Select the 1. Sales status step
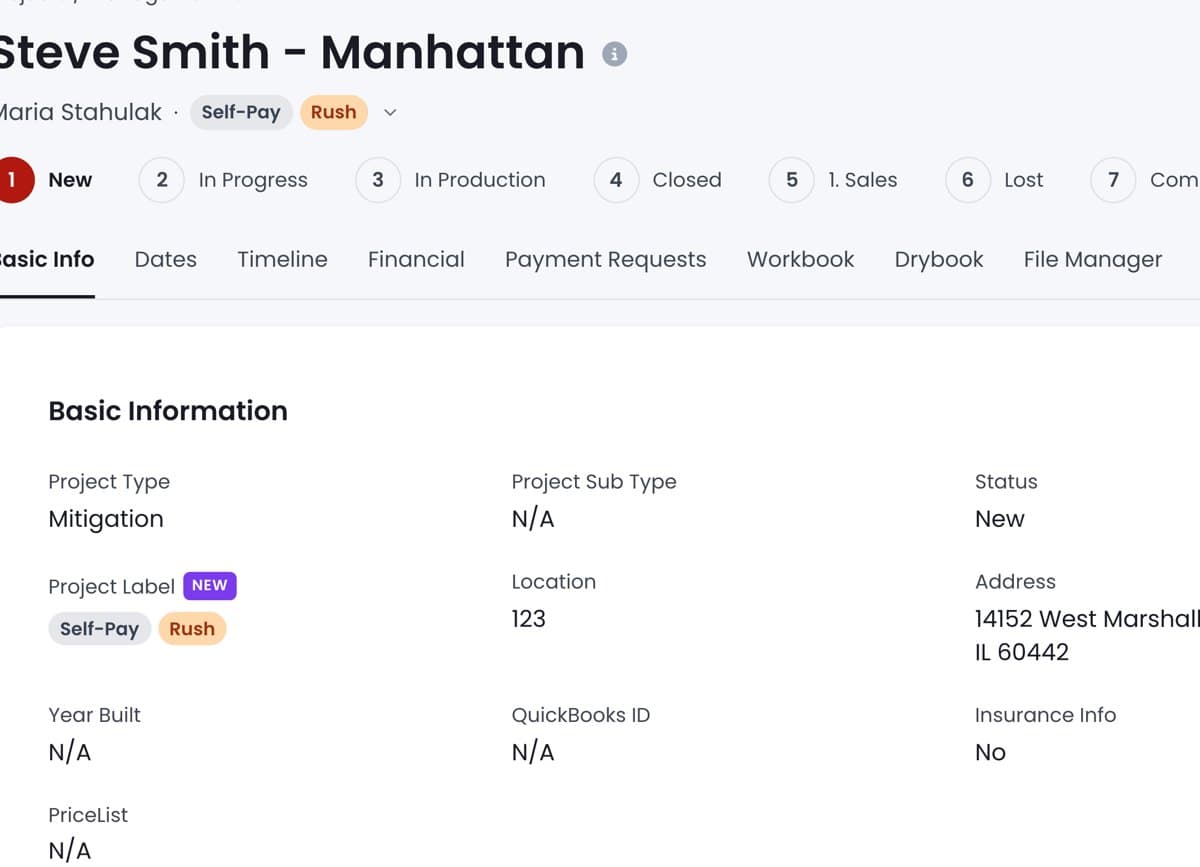Screen dimensions: 1200x867 [834, 180]
